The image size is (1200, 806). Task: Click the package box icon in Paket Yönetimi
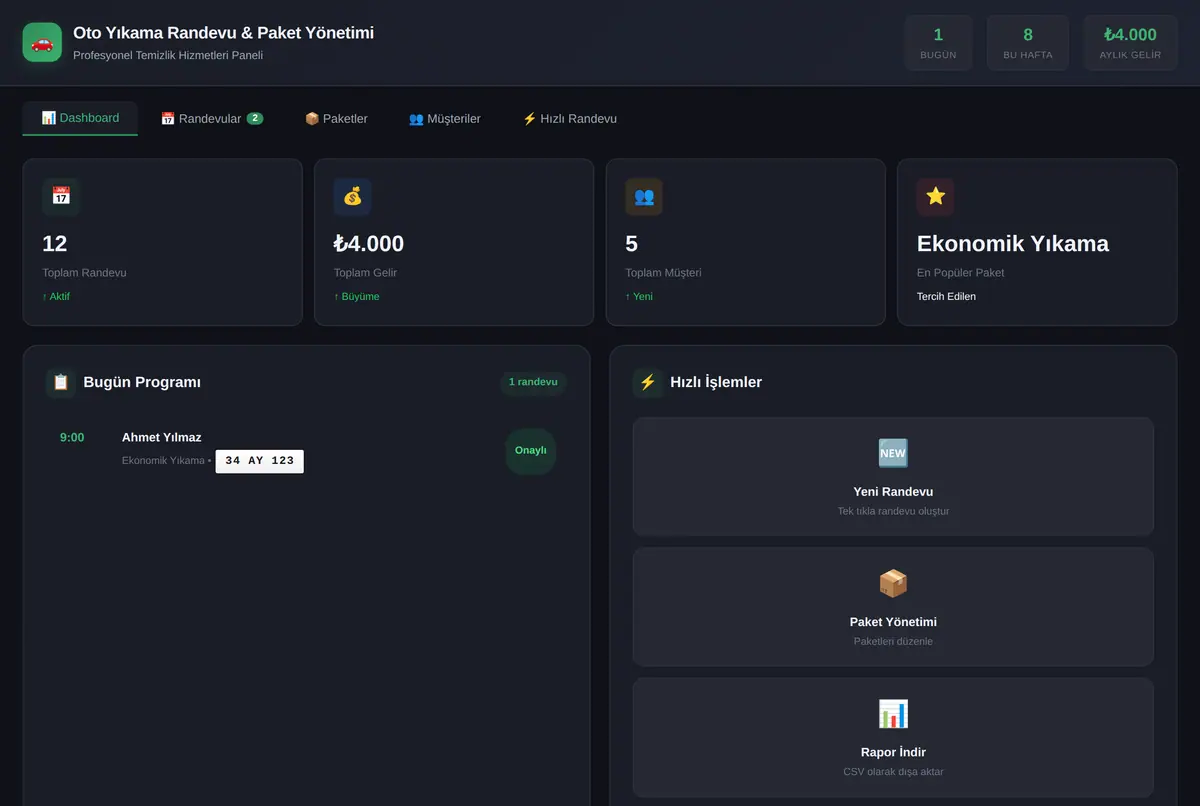tap(893, 583)
